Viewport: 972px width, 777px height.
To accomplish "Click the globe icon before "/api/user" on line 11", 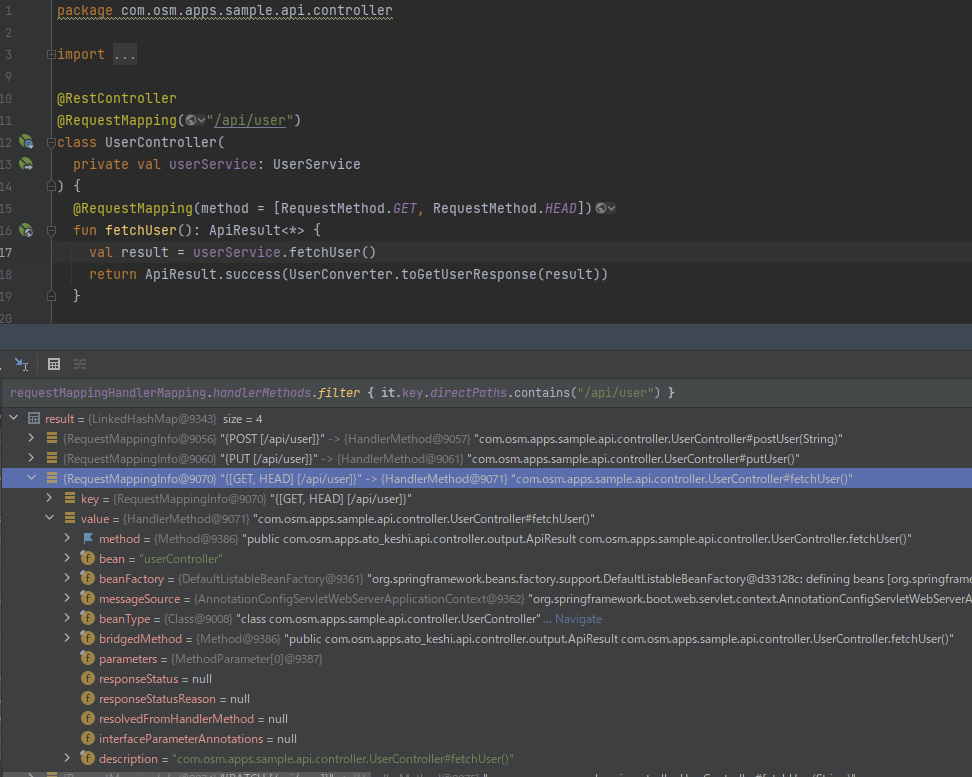I will tap(190, 120).
